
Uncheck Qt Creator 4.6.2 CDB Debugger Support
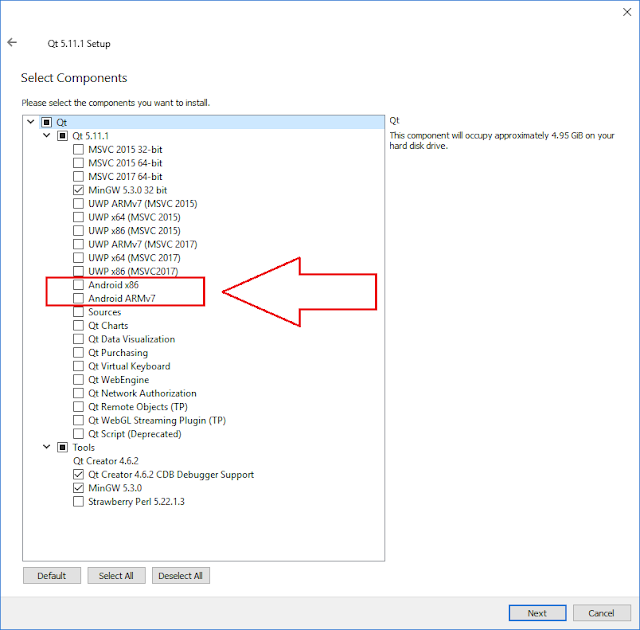pyautogui.click(x=78, y=474)
